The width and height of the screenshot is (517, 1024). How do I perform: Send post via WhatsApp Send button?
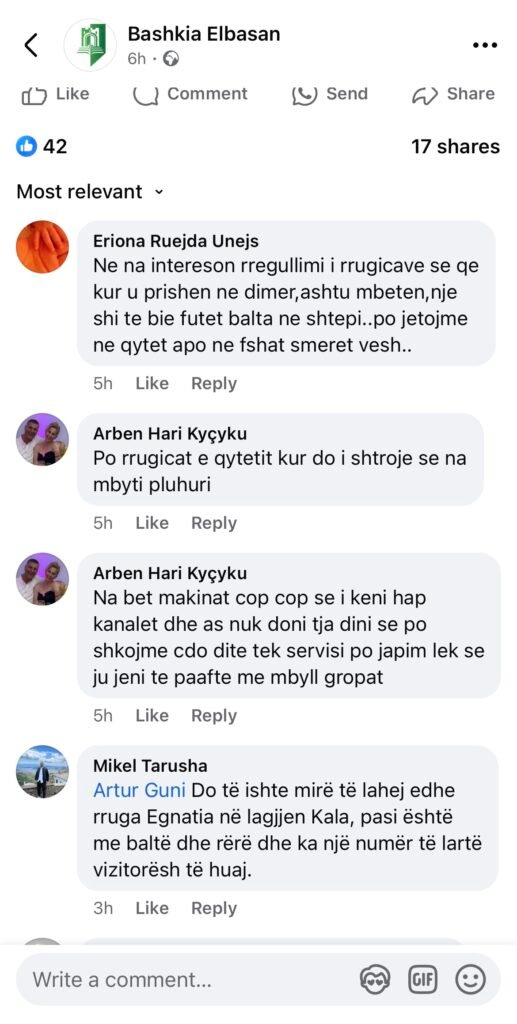click(330, 94)
